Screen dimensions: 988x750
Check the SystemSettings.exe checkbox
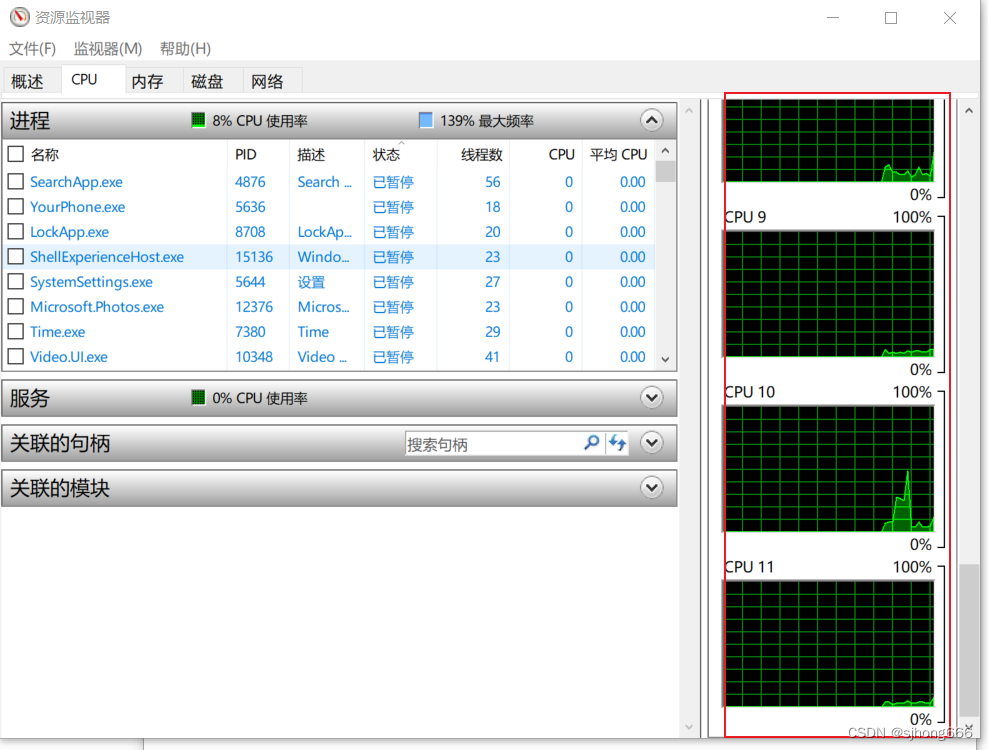point(16,282)
